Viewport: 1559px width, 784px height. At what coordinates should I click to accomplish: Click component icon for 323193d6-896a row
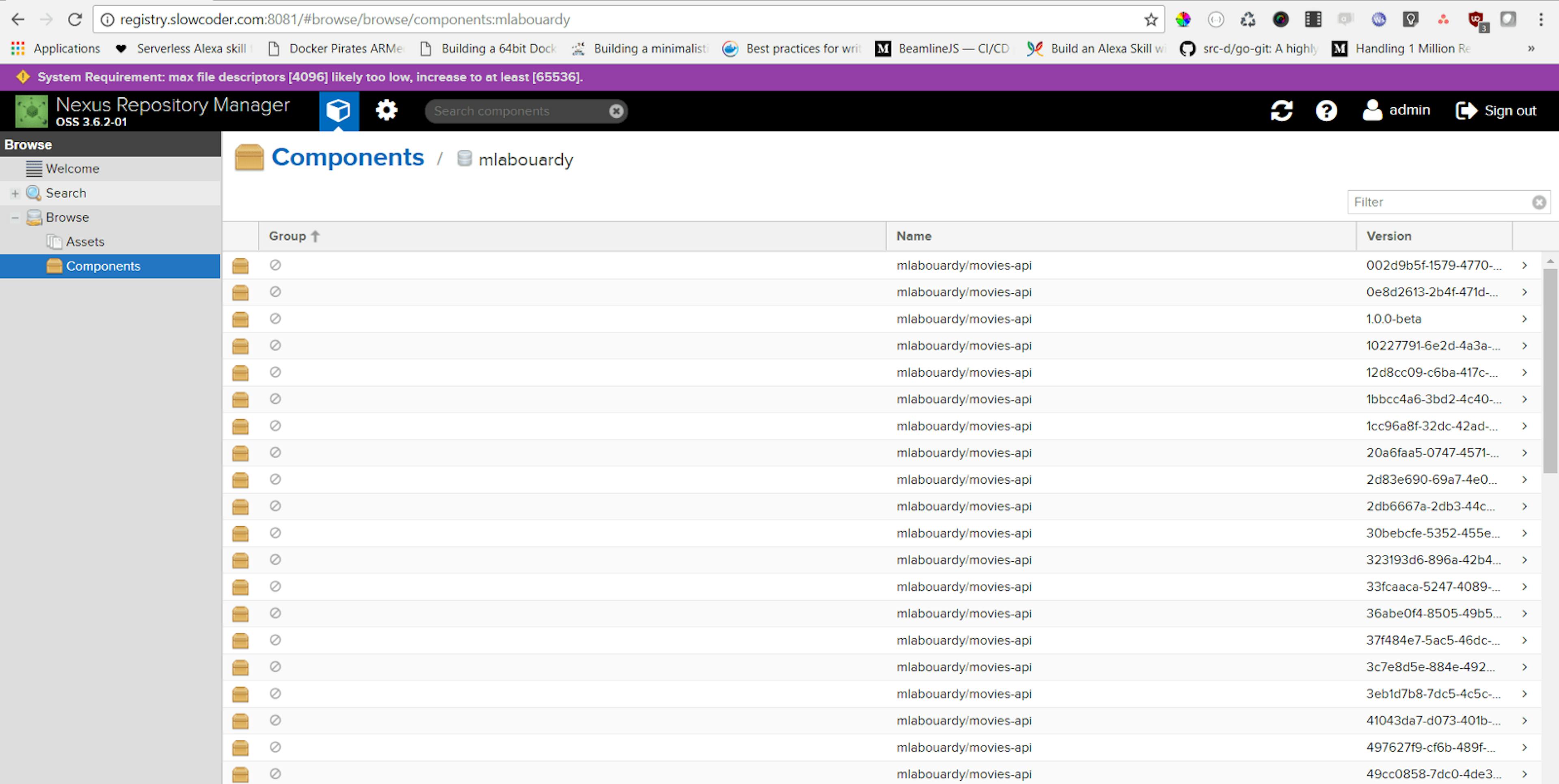240,560
